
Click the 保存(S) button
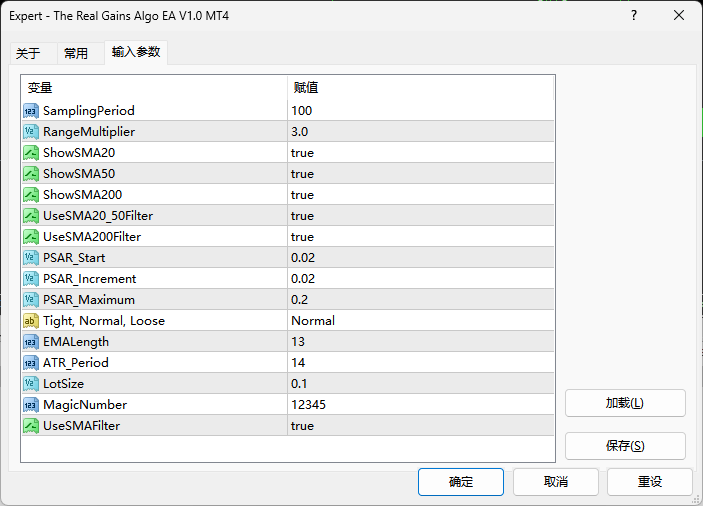point(625,446)
